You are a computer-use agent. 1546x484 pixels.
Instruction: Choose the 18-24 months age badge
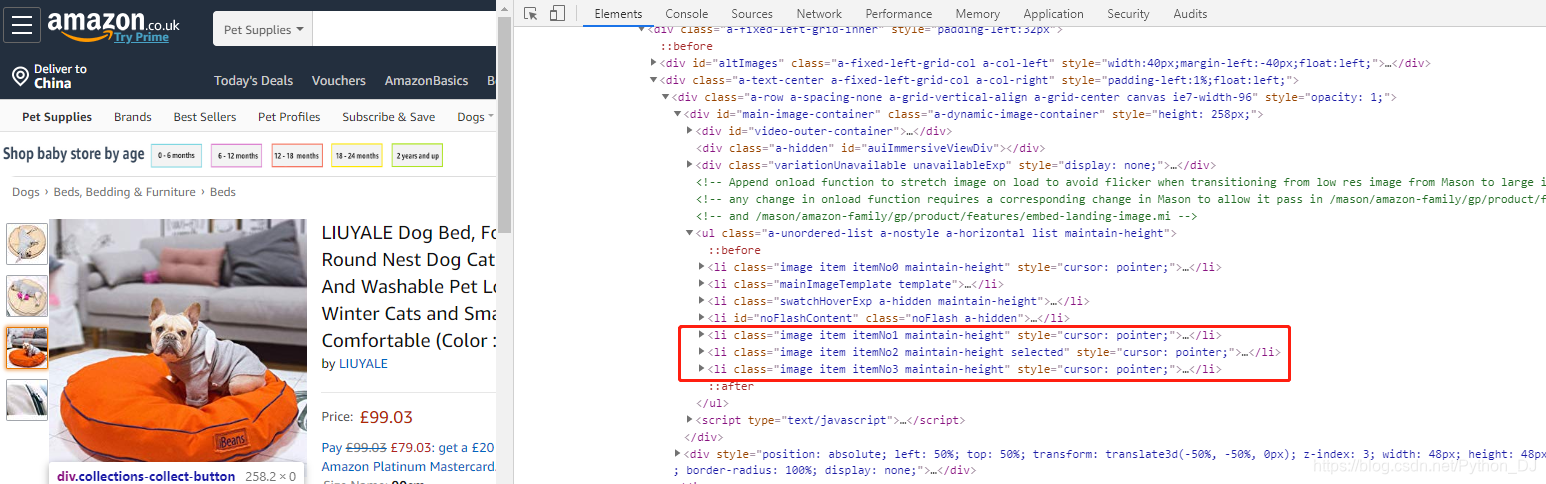[357, 156]
